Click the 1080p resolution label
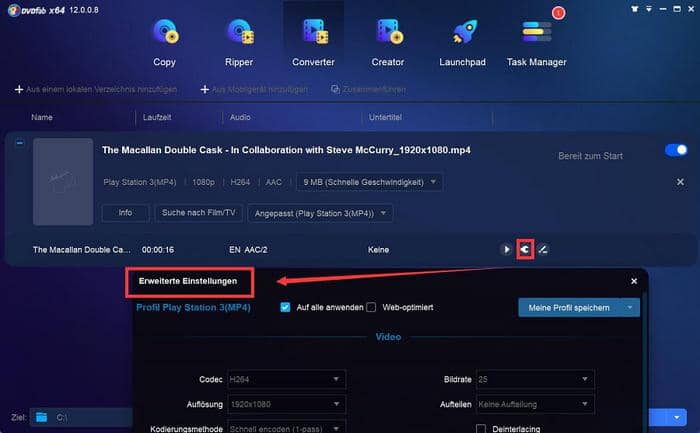700x433 pixels. pos(204,182)
